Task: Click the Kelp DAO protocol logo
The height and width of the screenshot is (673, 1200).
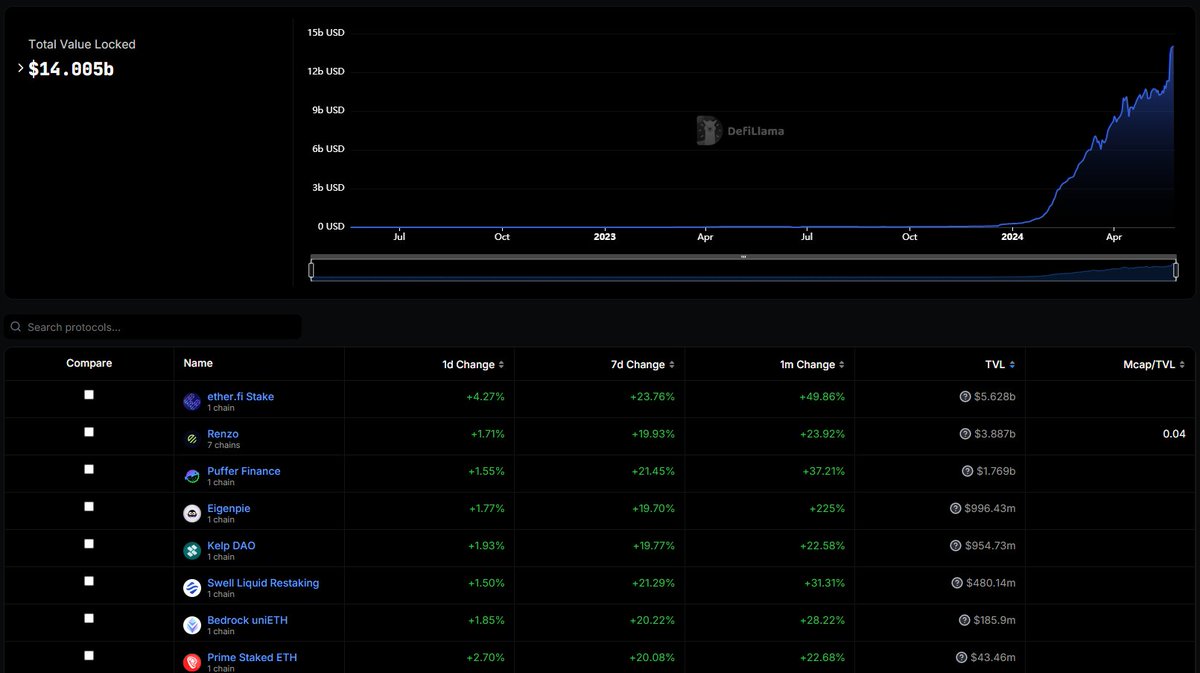Action: pos(192,550)
